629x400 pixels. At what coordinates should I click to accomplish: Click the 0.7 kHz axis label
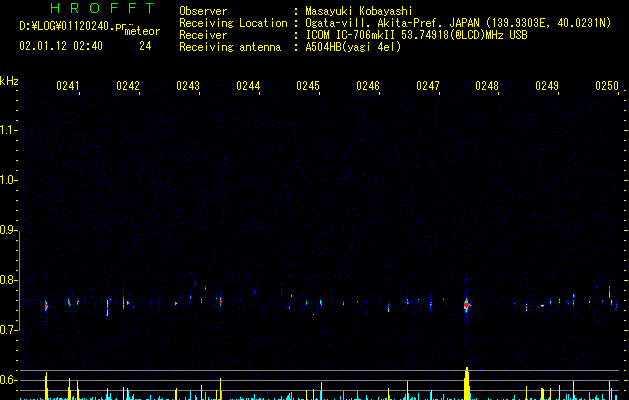coord(8,330)
